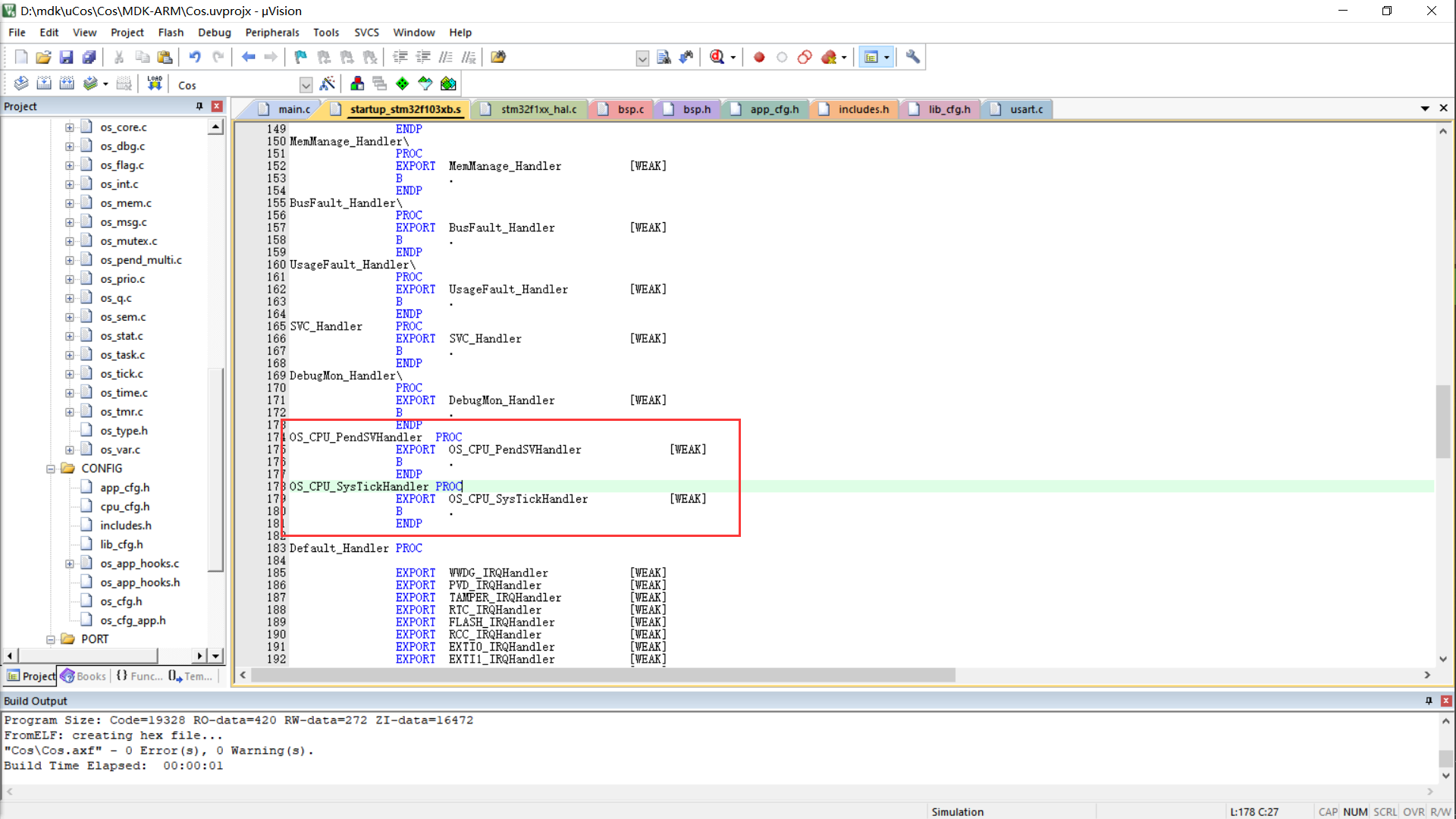
Task: Open the find text combo box dropdown
Action: pos(642,58)
